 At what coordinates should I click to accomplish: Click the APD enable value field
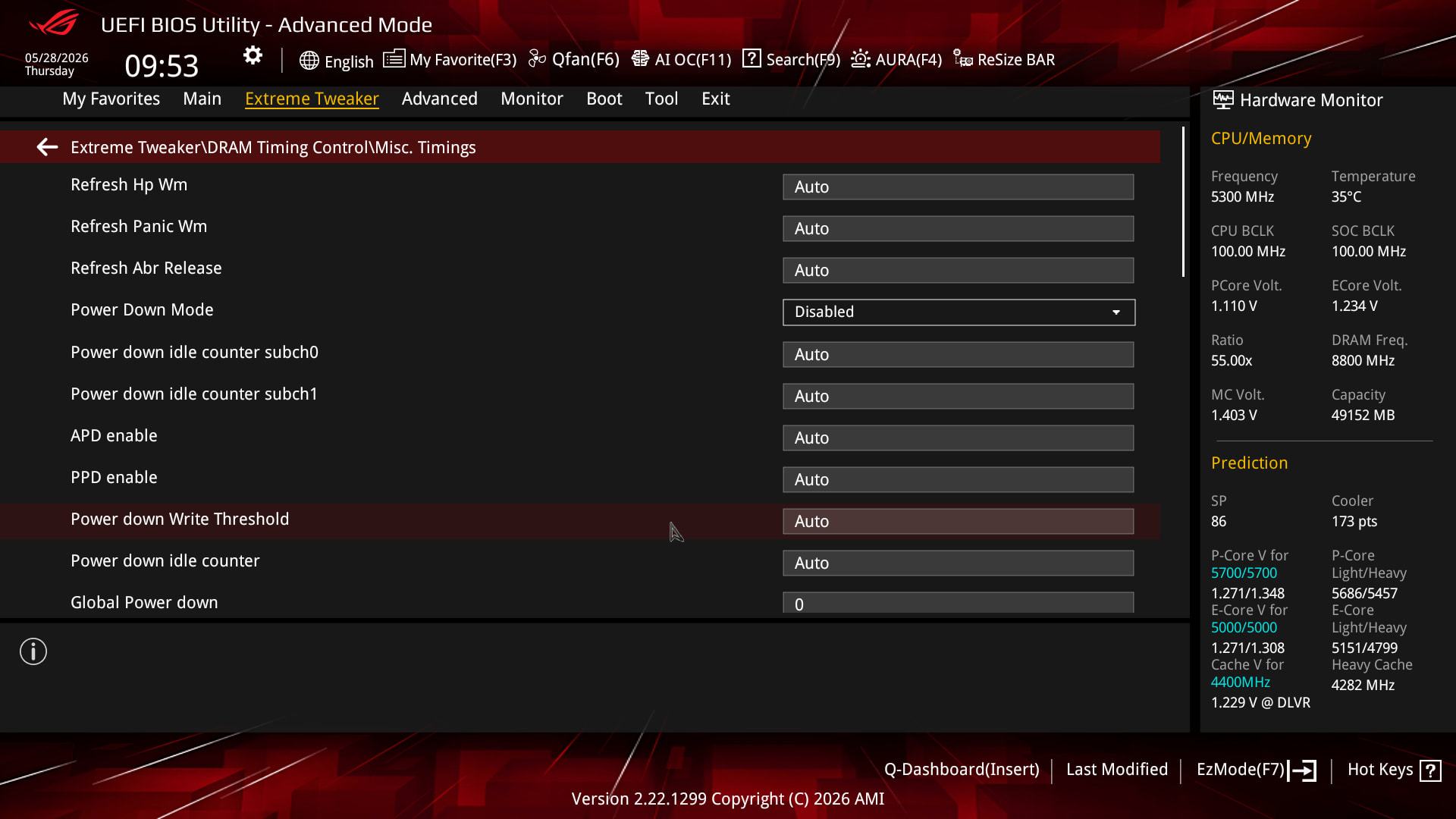point(959,438)
